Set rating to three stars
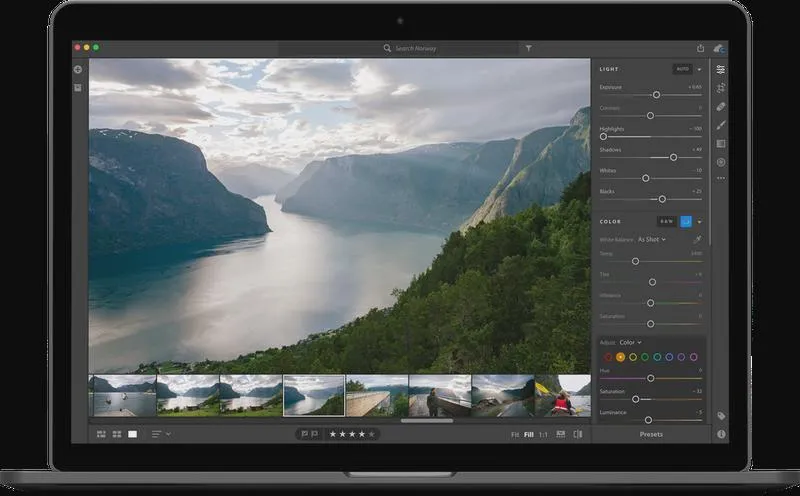 click(x=352, y=434)
